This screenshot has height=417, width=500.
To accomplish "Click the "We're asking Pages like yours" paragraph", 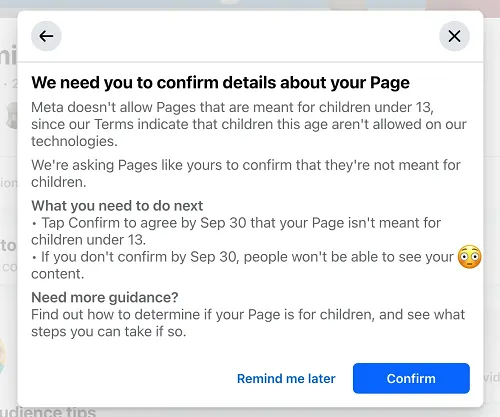I will 246,173.
